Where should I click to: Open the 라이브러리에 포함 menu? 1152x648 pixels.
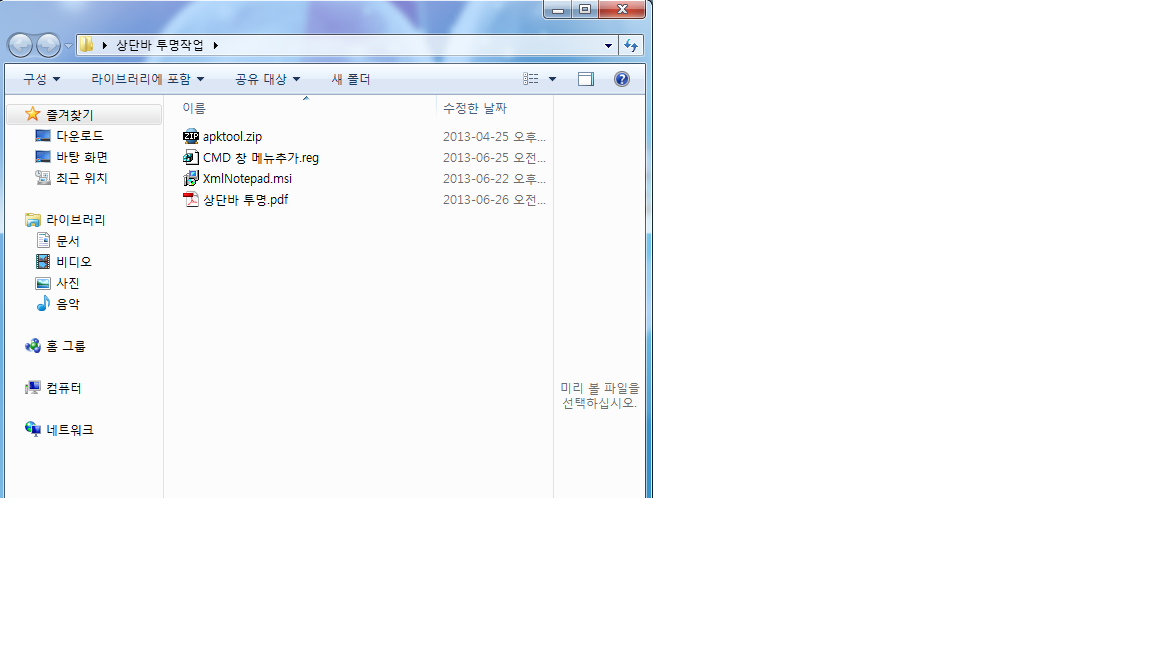tap(147, 79)
